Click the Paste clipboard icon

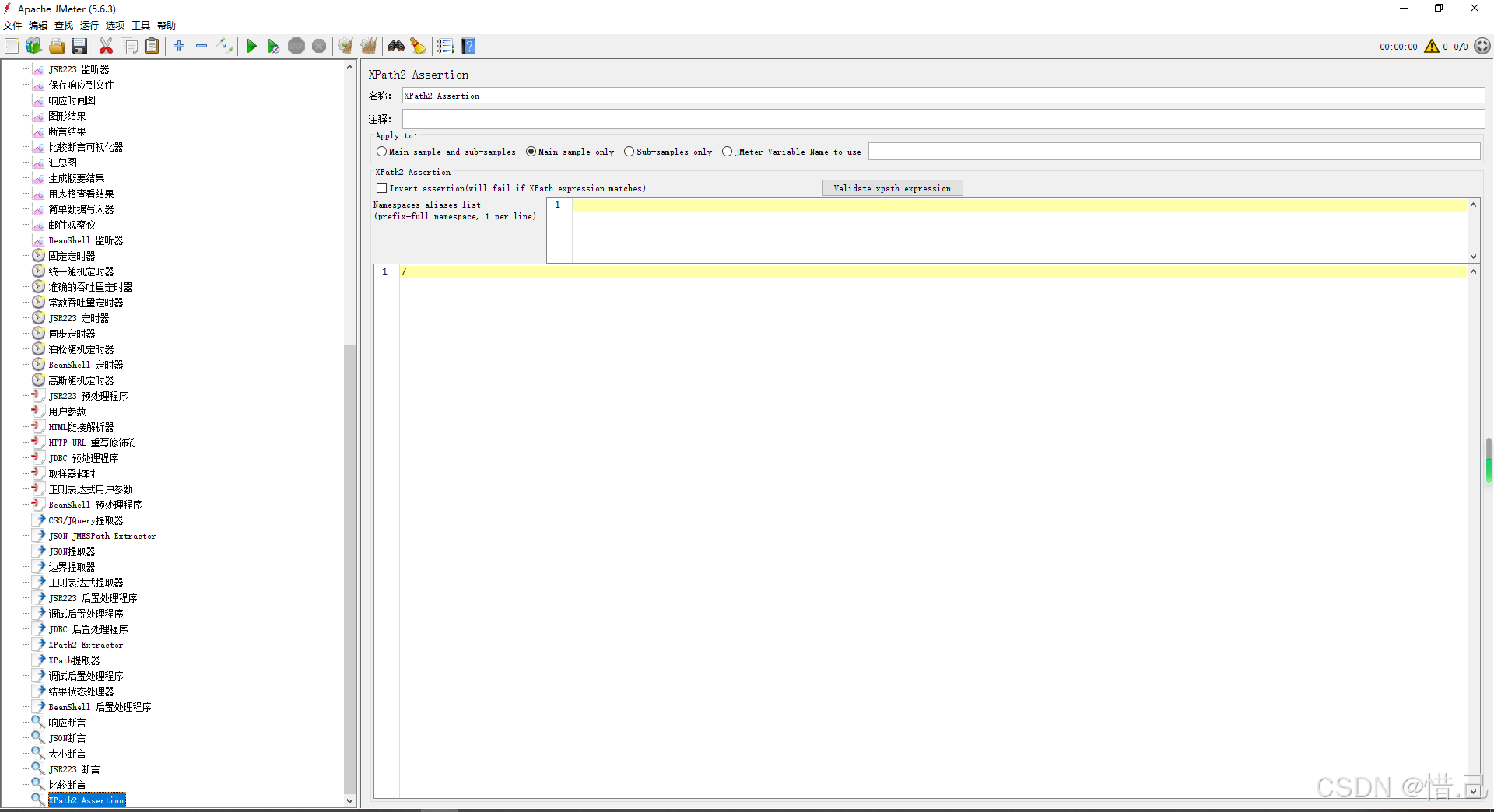(x=153, y=47)
